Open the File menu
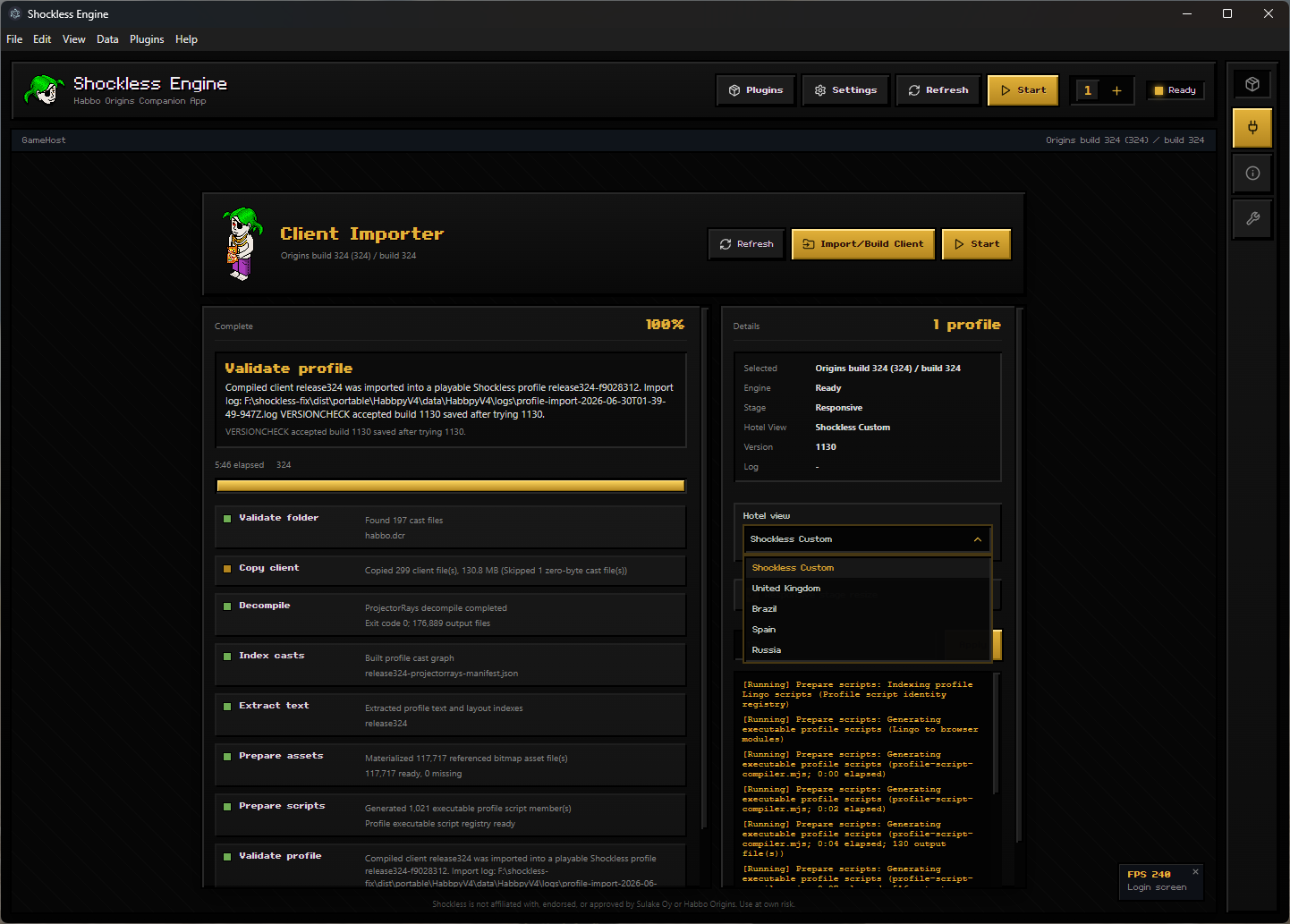This screenshot has height=924, width=1290. tap(14, 39)
